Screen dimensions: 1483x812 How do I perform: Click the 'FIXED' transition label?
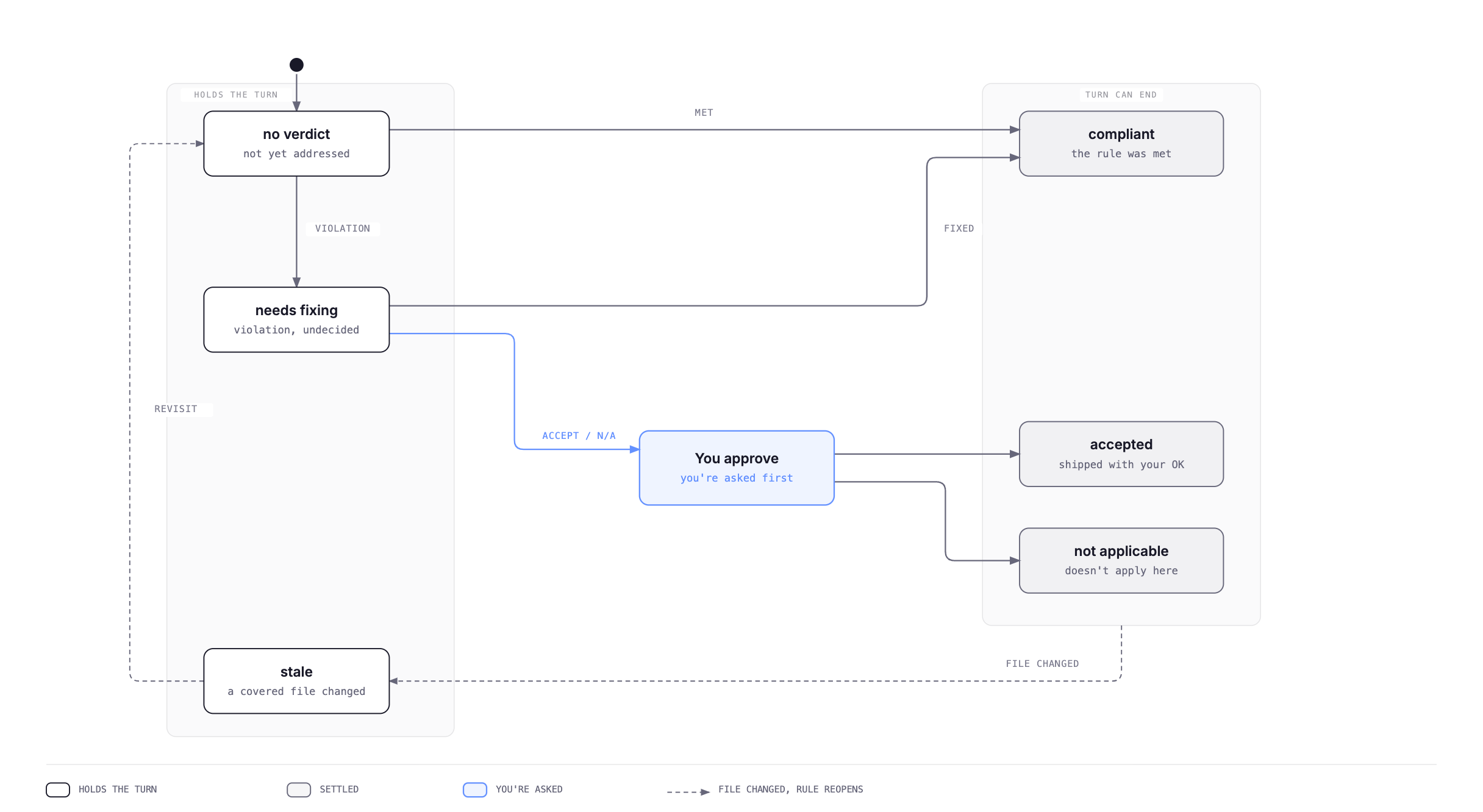pyautogui.click(x=959, y=229)
